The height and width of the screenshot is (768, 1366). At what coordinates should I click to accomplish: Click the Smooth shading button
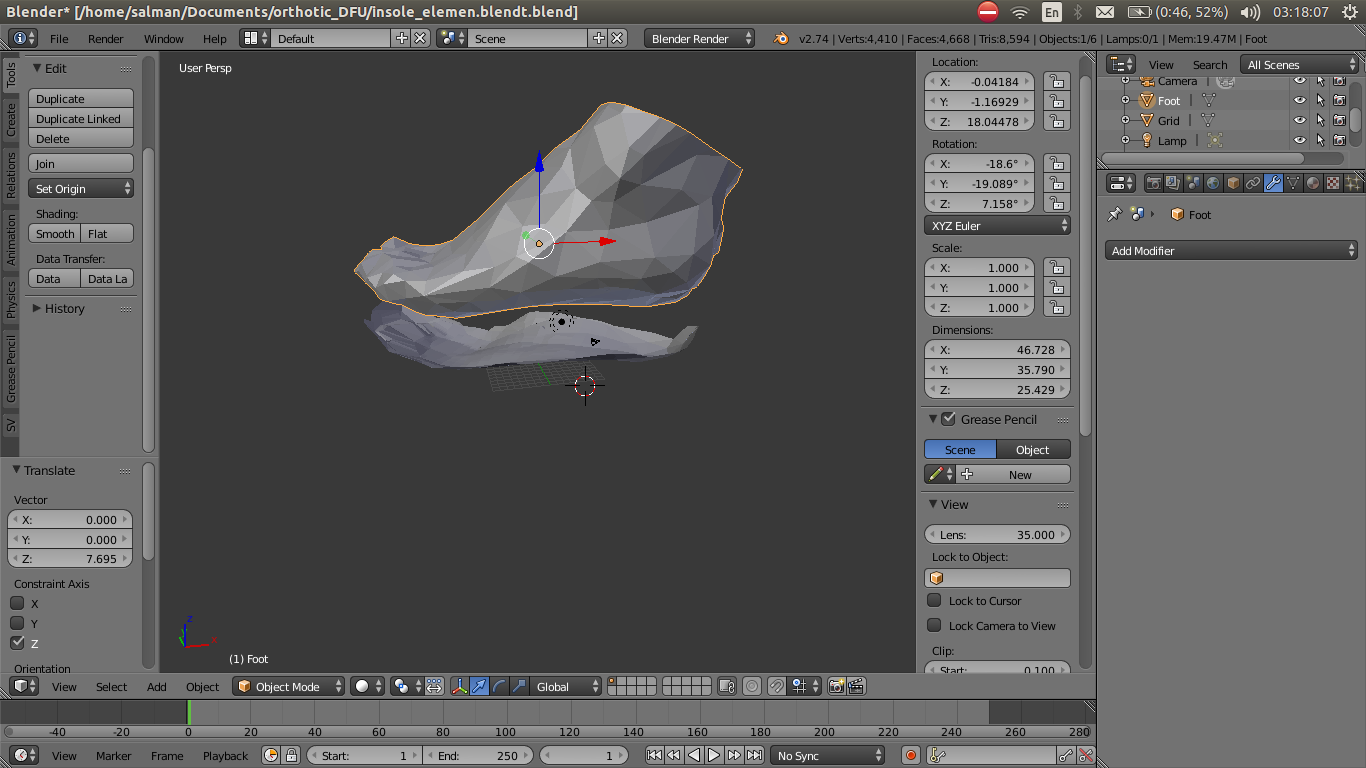(x=54, y=233)
